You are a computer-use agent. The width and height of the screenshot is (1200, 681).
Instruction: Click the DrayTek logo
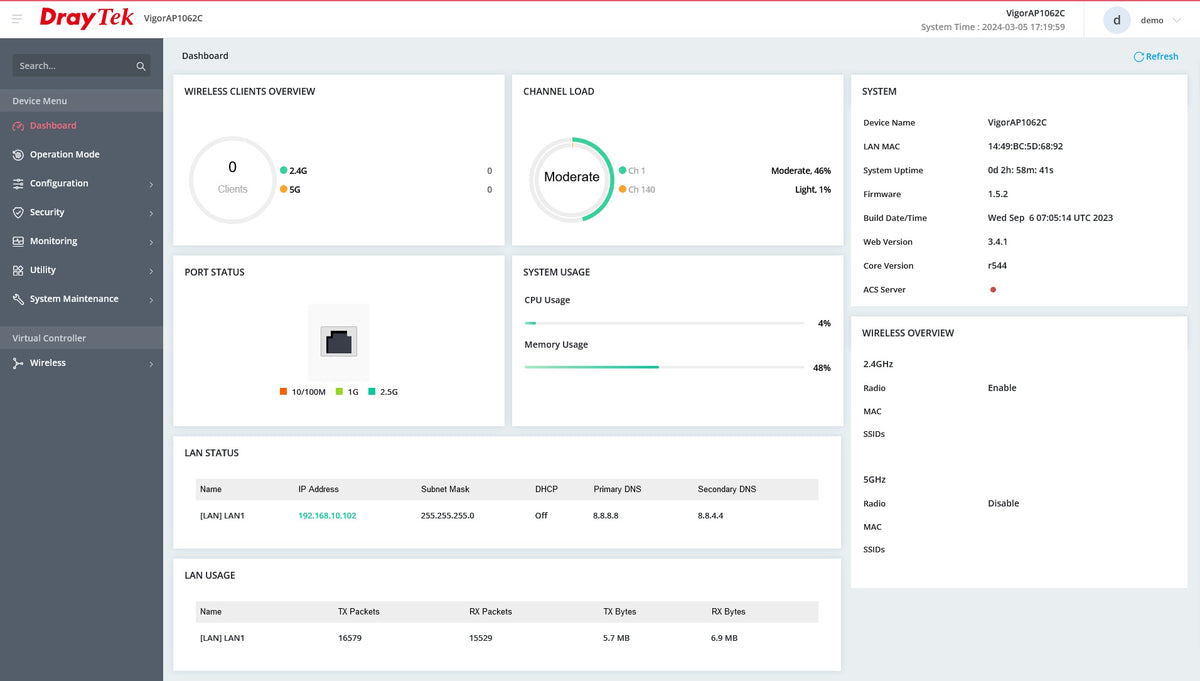point(86,18)
